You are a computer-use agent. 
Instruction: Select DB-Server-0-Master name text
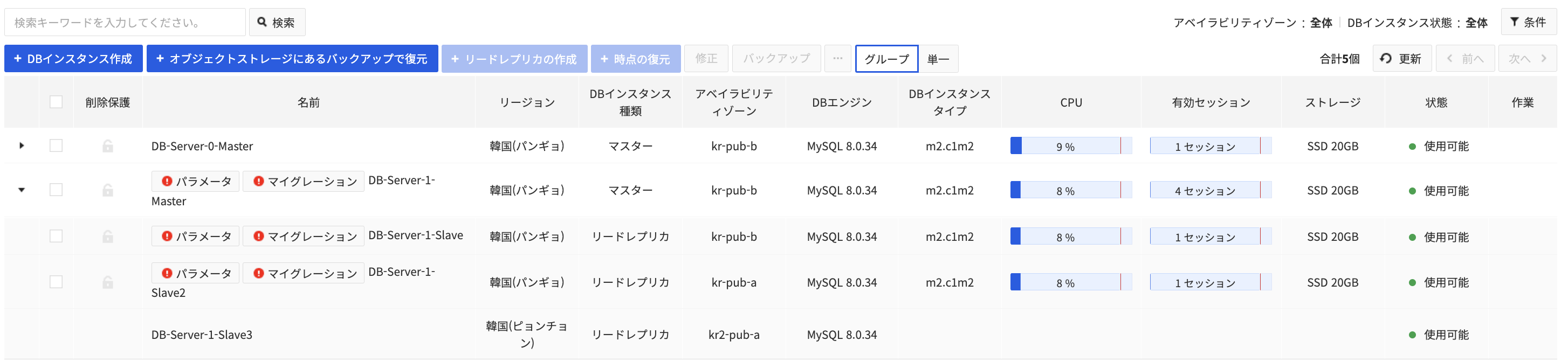pos(202,146)
